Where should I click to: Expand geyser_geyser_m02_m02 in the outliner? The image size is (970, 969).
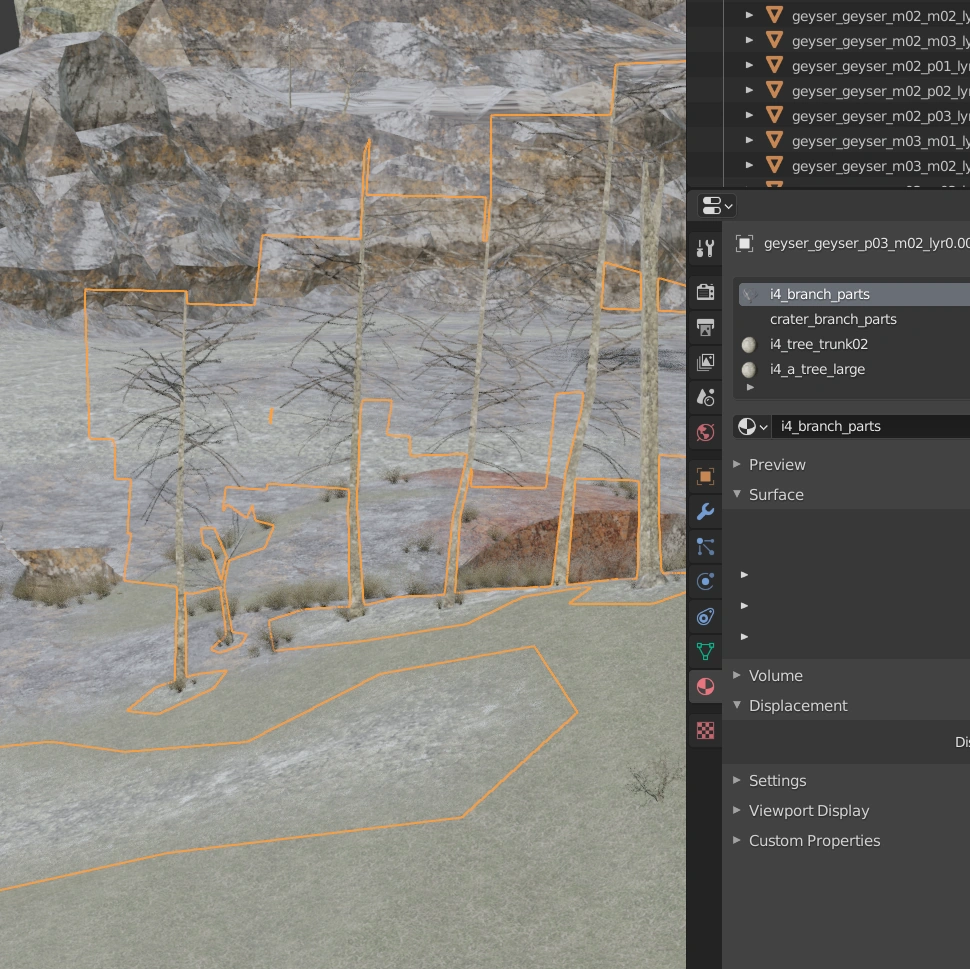pos(749,15)
